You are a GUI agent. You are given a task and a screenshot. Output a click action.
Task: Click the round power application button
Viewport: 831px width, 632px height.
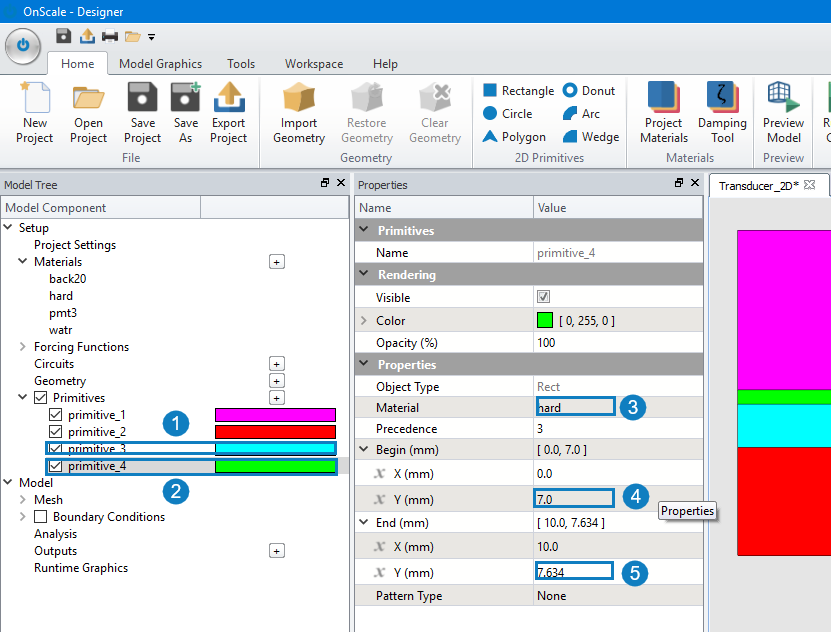[x=23, y=46]
